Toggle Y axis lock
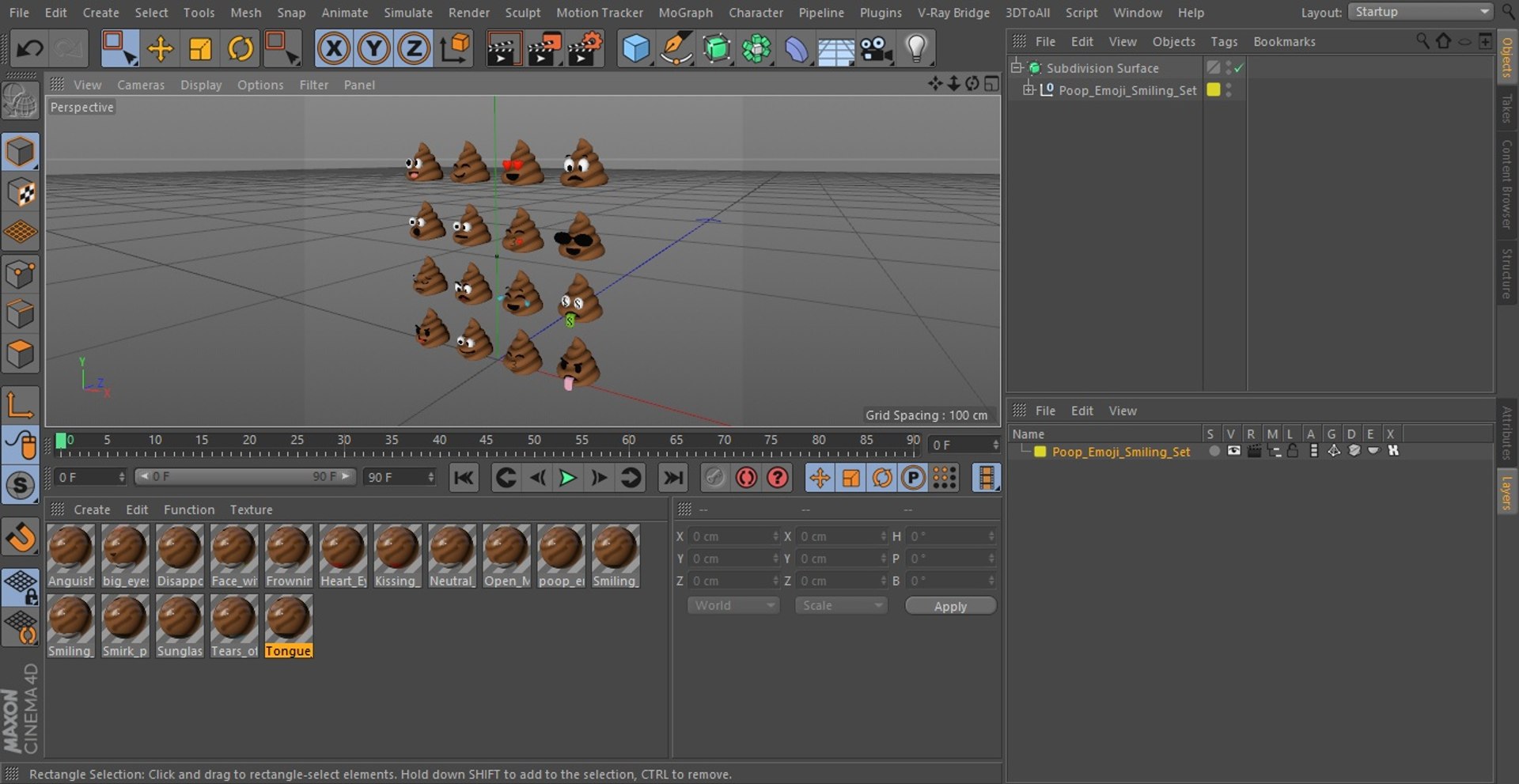This screenshot has width=1519, height=784. [374, 49]
